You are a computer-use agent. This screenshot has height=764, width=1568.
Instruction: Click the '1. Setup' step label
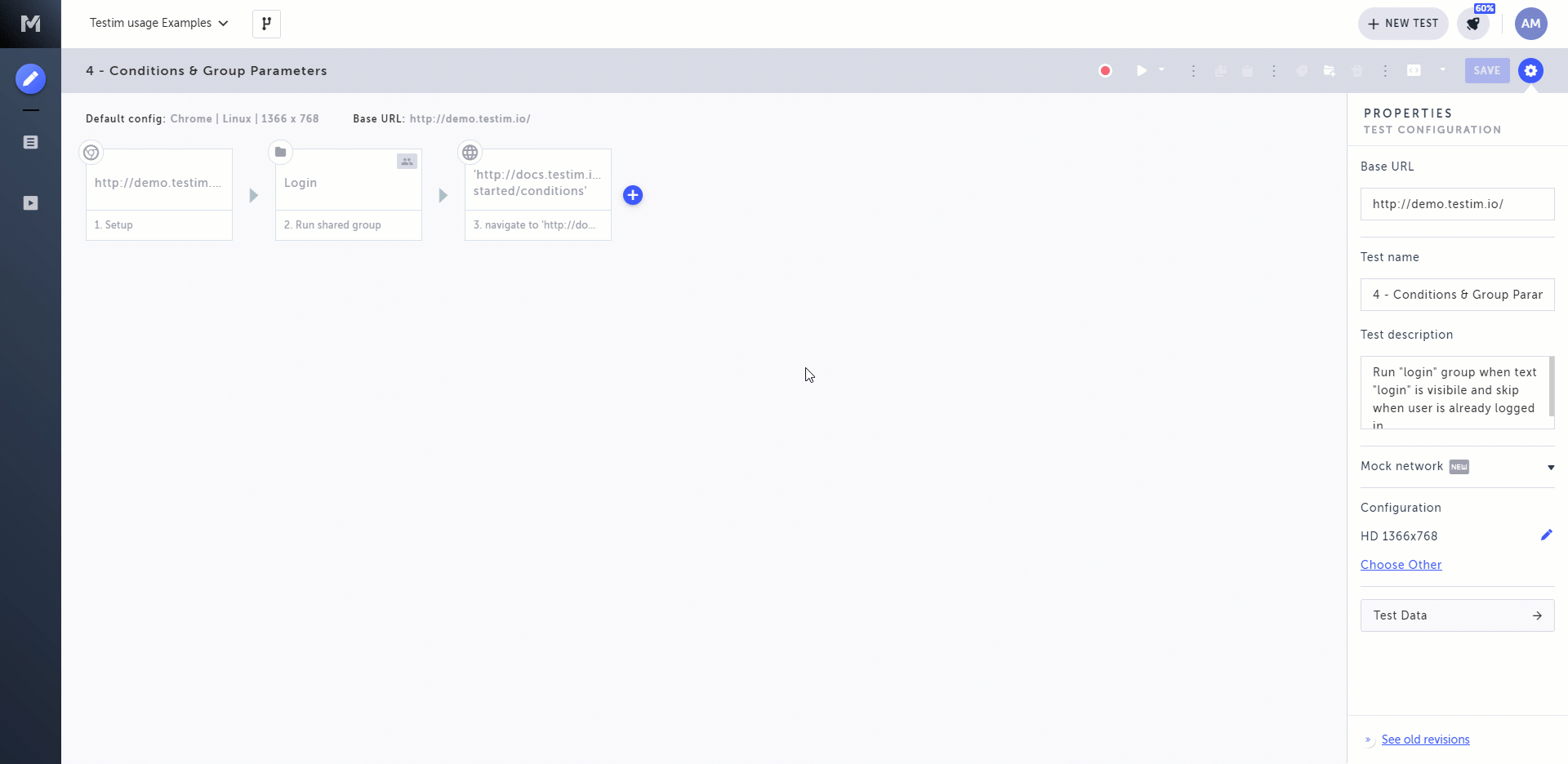tap(114, 225)
